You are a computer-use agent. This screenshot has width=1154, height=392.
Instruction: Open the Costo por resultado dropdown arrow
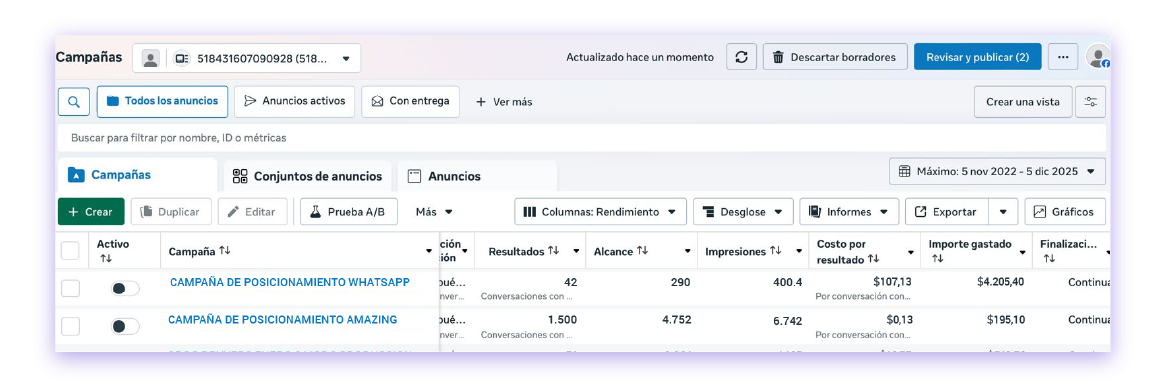[x=910, y=252]
